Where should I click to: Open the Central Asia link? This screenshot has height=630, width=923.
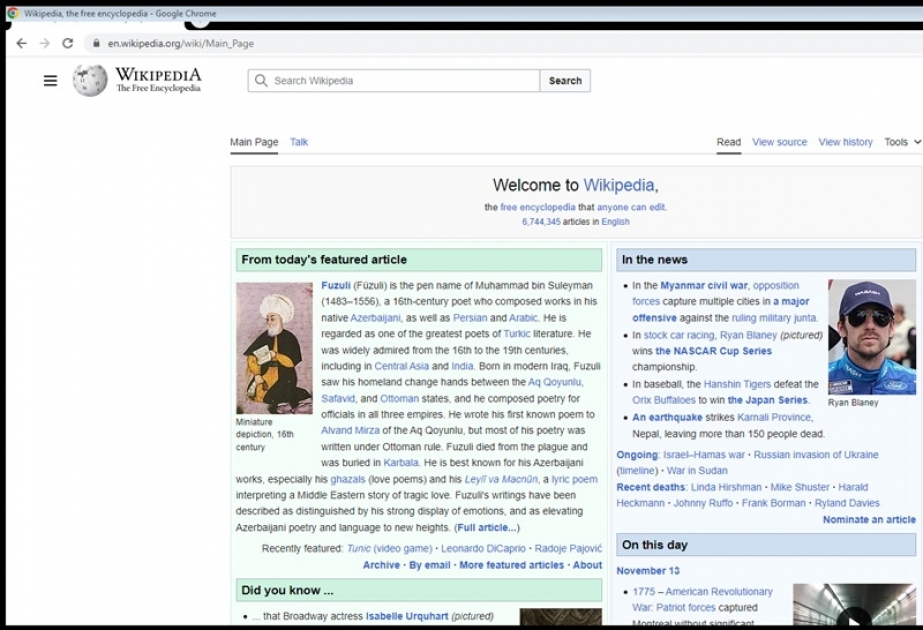(401, 366)
